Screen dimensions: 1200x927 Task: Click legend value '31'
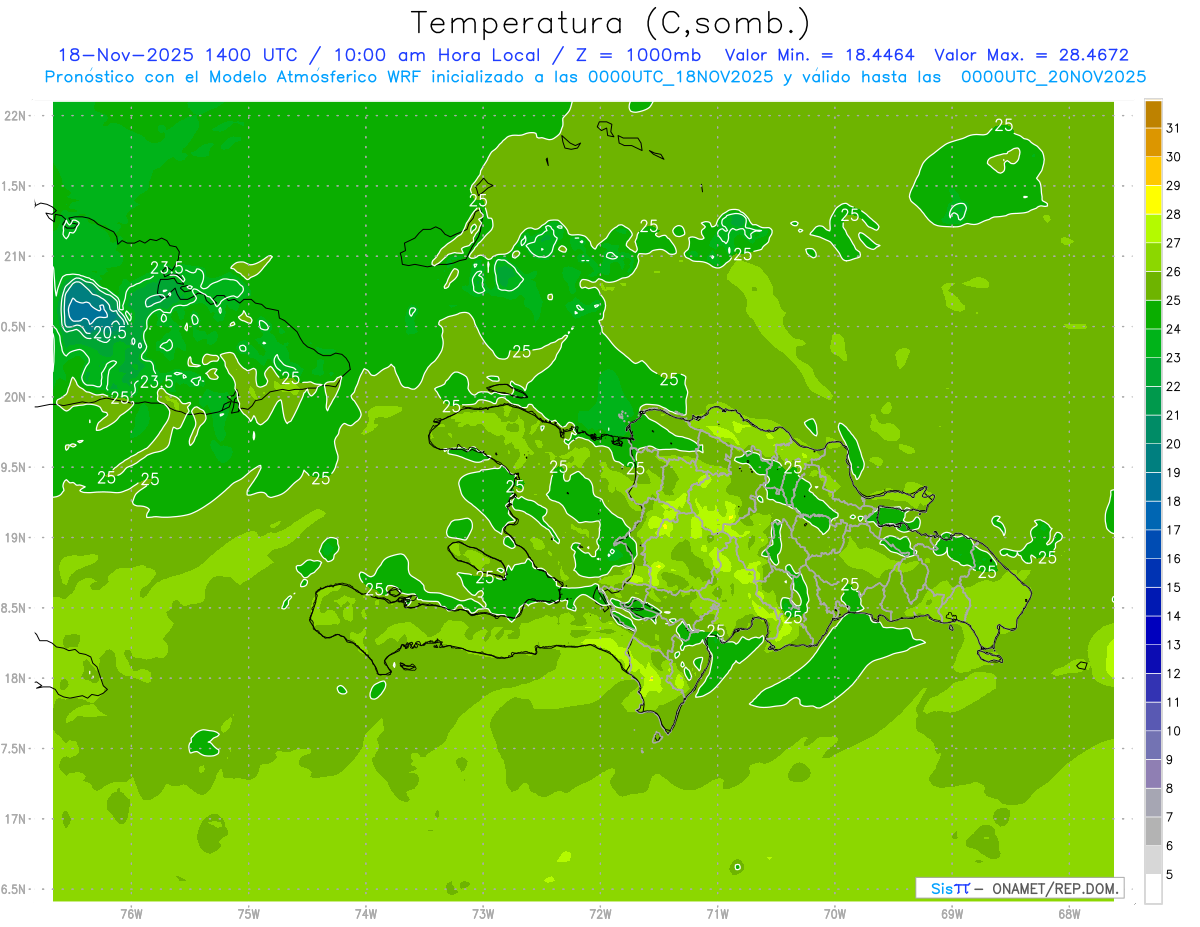[x=1174, y=128]
